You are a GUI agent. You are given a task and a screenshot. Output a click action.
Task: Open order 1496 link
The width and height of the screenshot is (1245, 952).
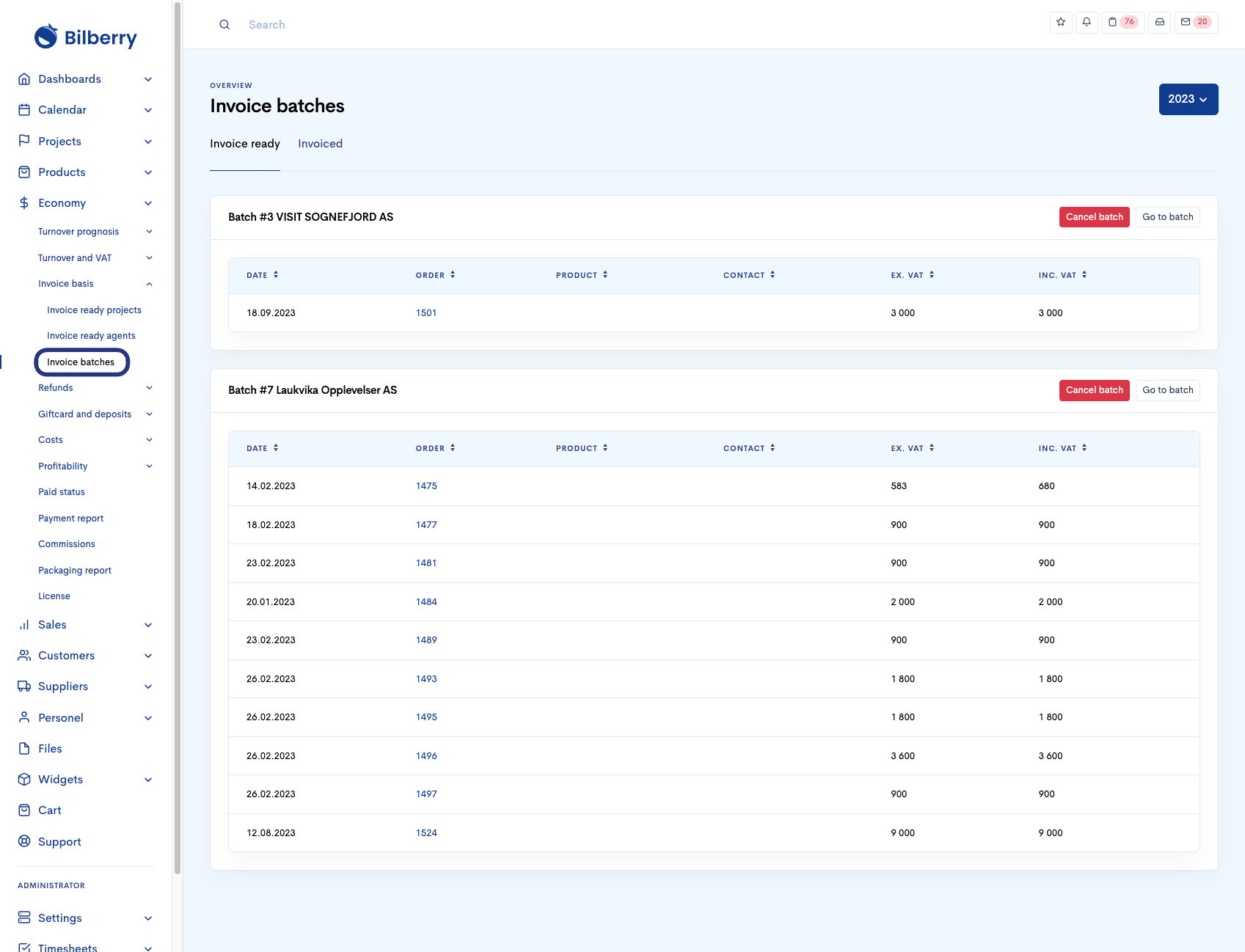tap(426, 756)
